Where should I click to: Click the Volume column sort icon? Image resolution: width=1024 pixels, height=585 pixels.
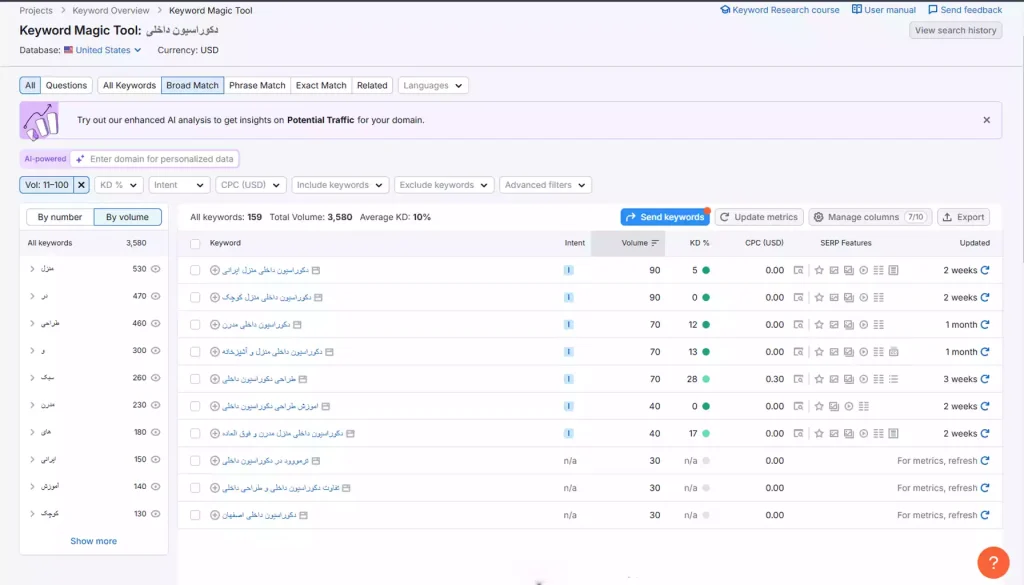click(655, 243)
